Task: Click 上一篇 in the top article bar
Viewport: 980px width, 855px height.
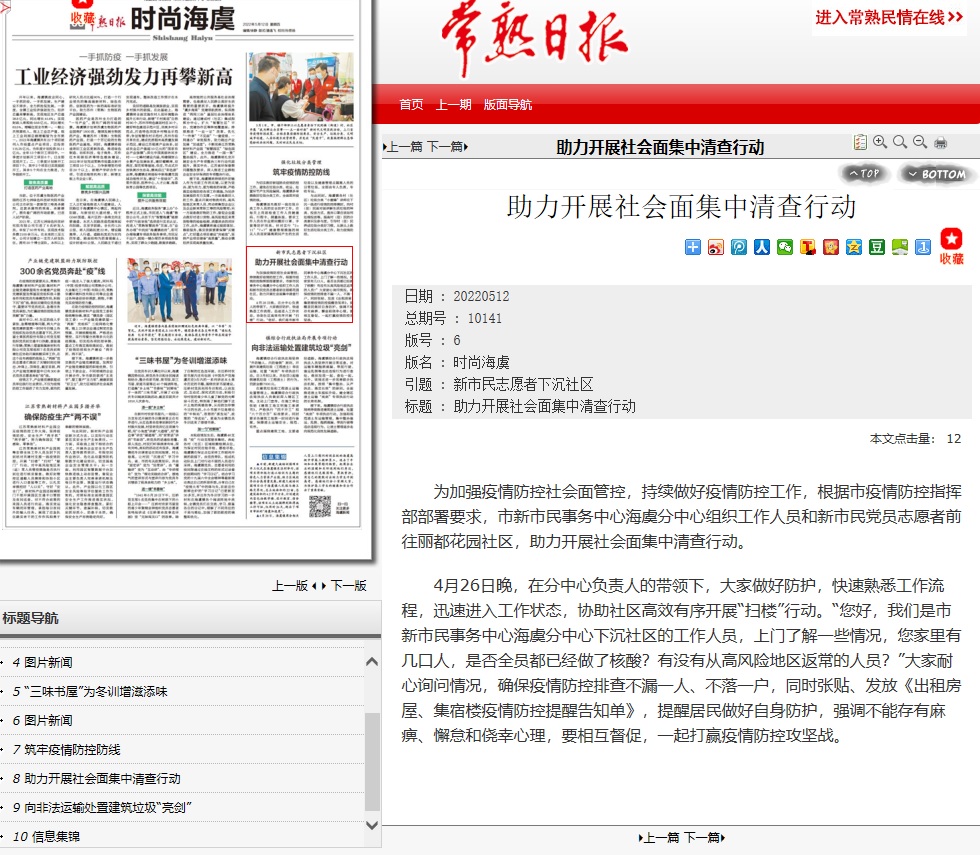Action: point(403,147)
